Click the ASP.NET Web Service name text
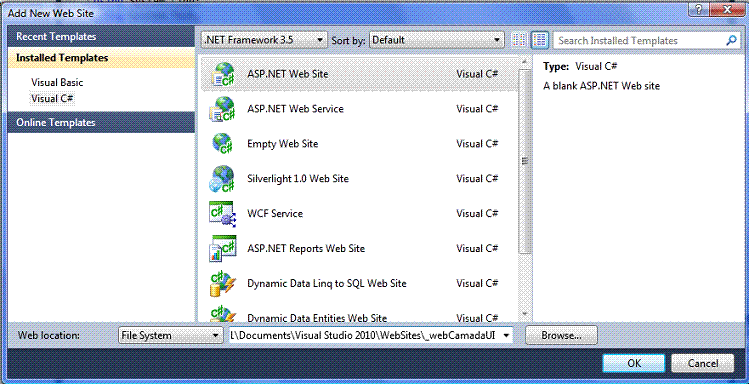 295,109
